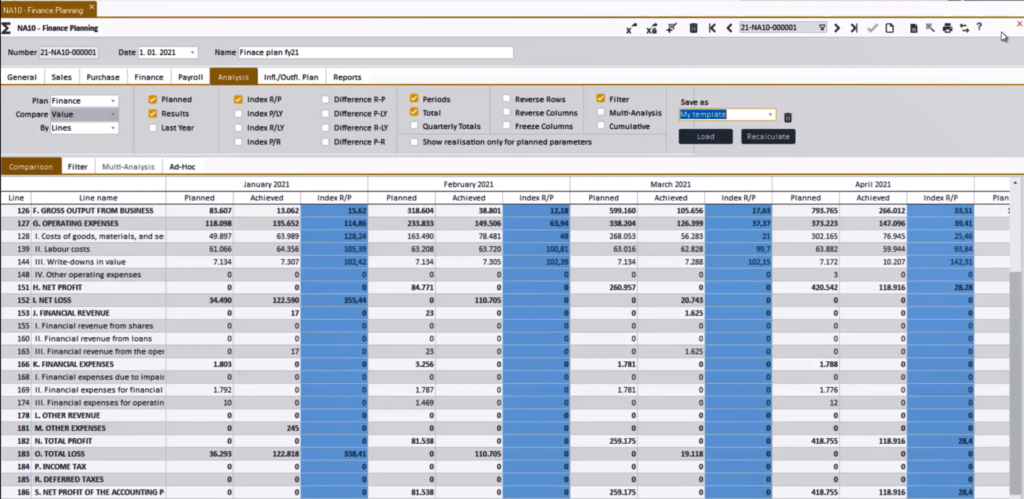Switch to the Payroll tab

click(x=190, y=76)
